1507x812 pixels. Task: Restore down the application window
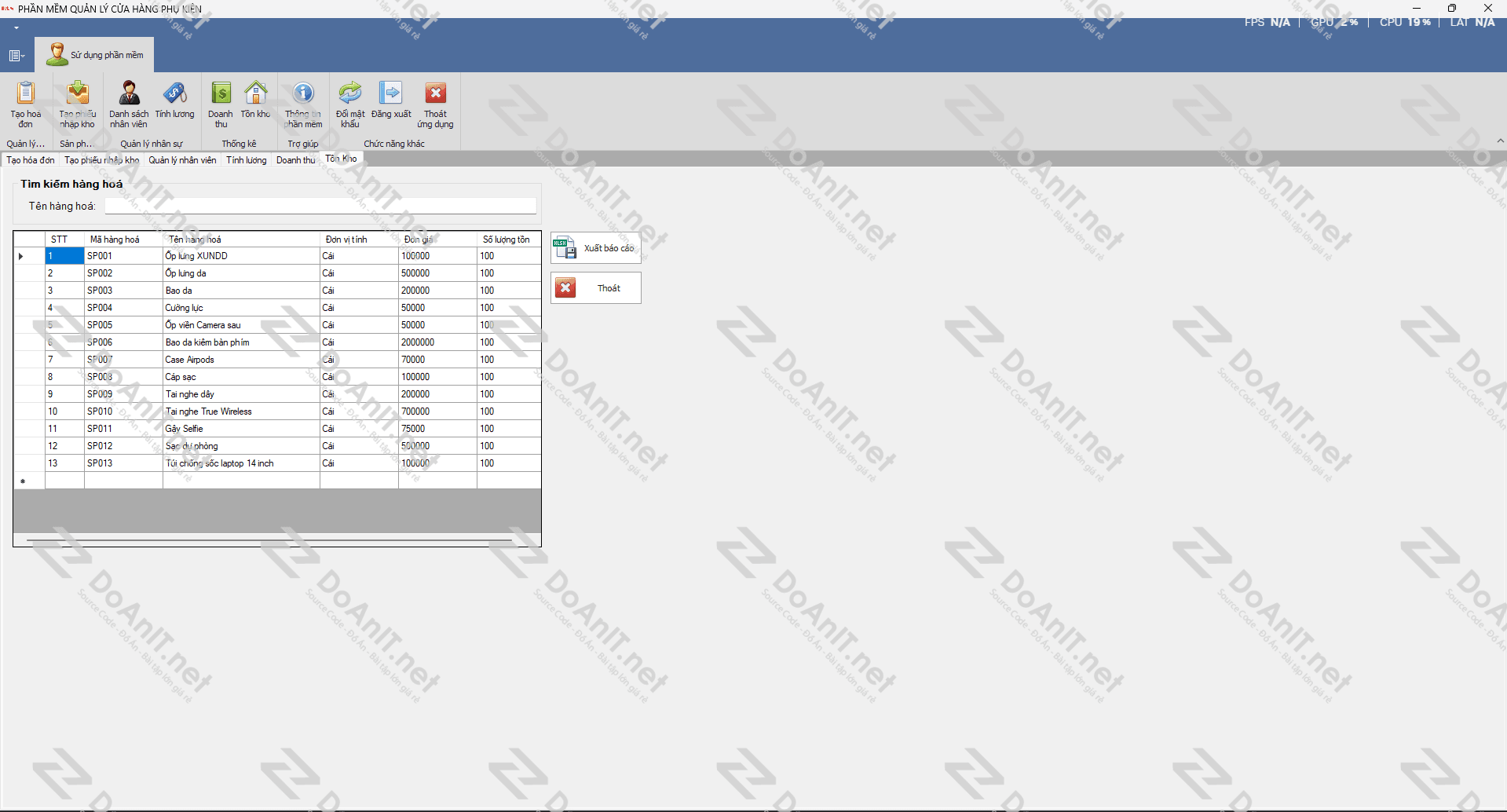pyautogui.click(x=1452, y=8)
